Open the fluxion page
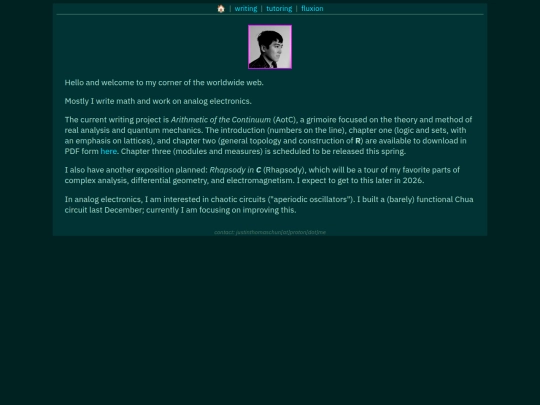Viewport: 540px width, 405px height. (312, 9)
